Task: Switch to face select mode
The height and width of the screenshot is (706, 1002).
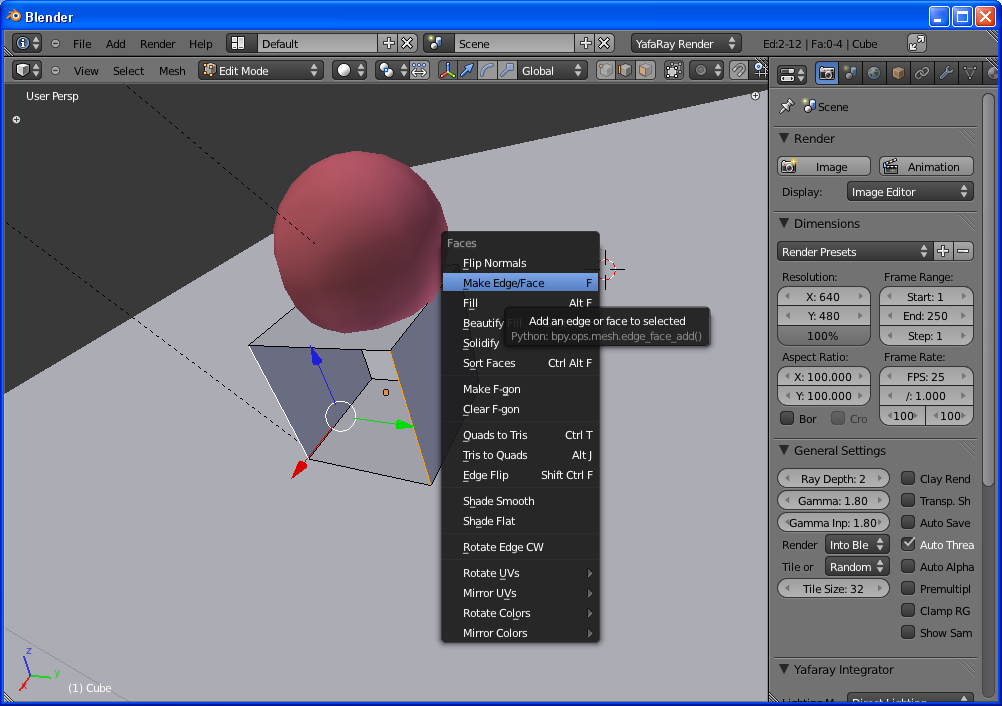Action: [645, 70]
